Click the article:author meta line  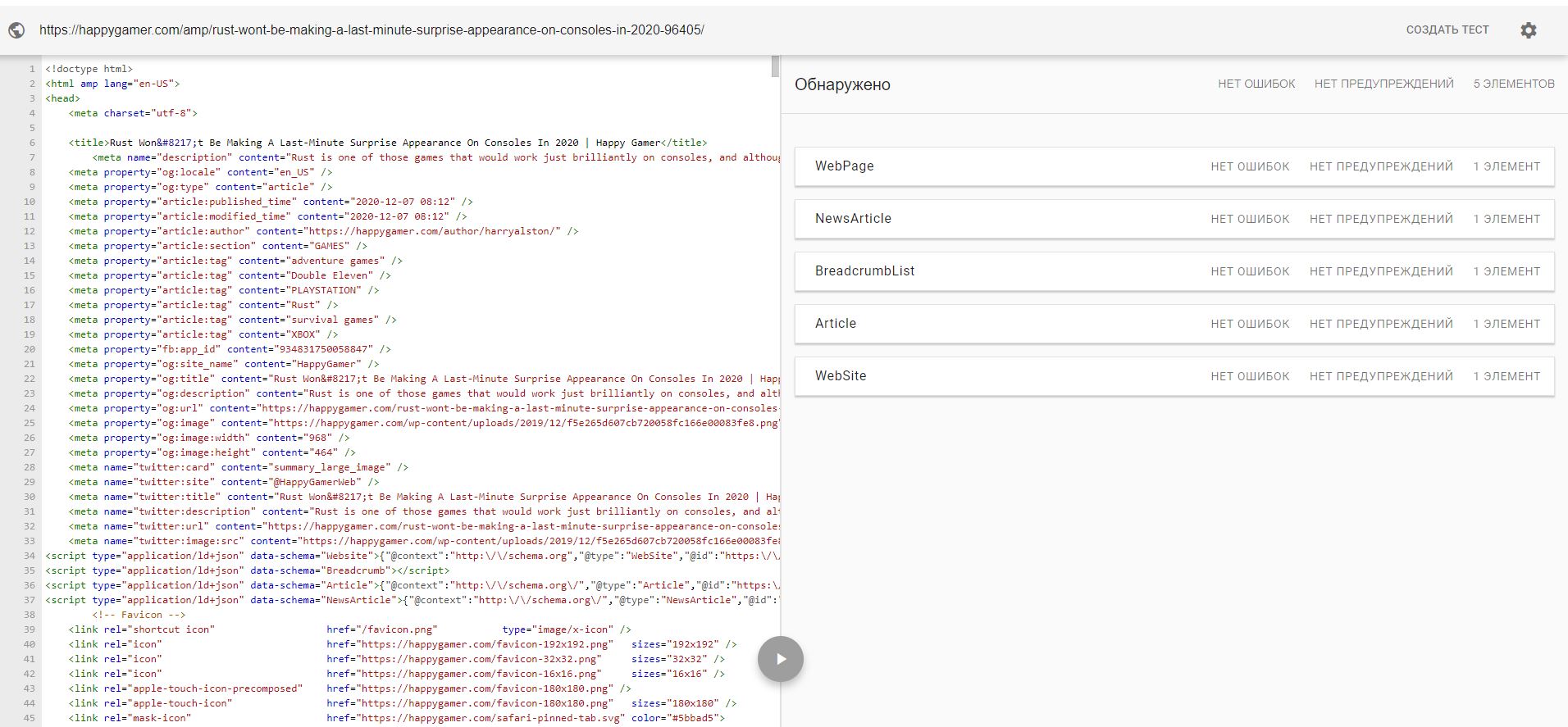[323, 231]
